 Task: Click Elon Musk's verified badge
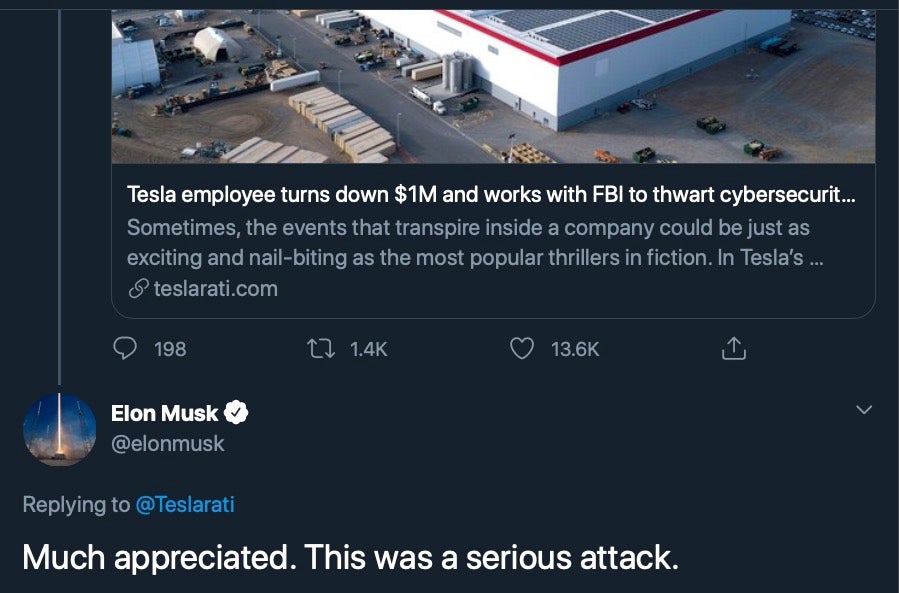click(x=237, y=411)
